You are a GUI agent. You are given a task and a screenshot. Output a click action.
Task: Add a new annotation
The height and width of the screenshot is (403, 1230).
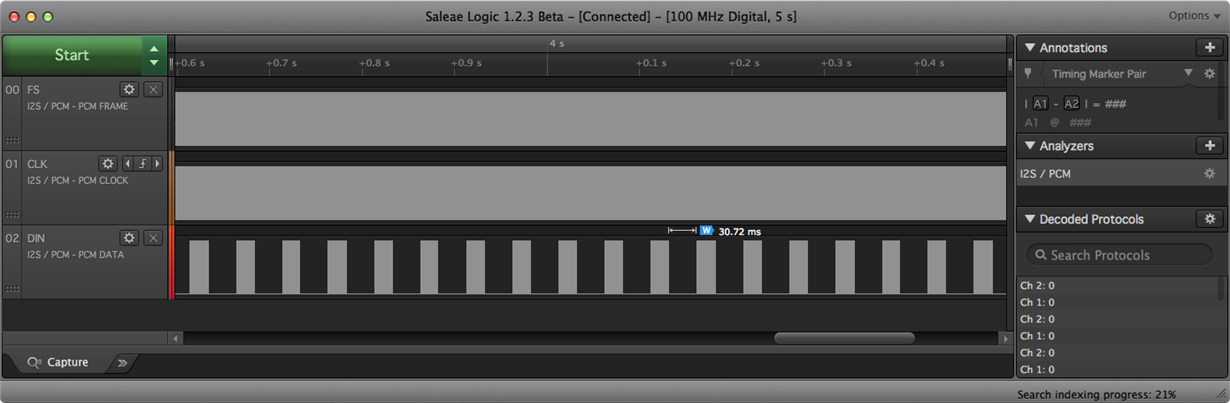[1209, 48]
